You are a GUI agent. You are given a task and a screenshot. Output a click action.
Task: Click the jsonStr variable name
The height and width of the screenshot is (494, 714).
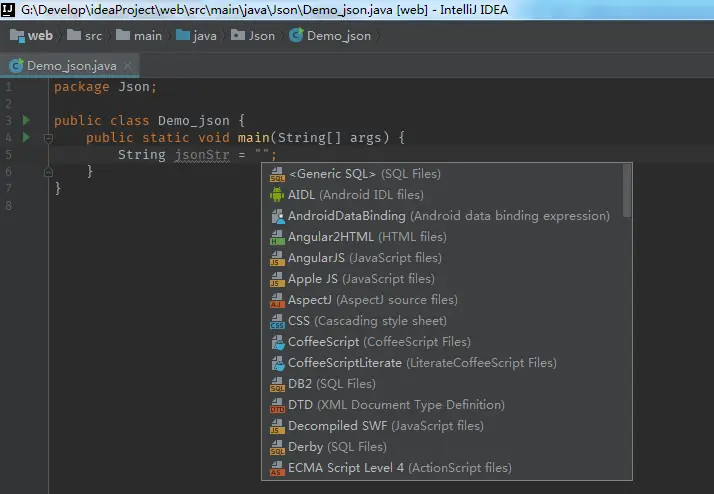click(202, 155)
